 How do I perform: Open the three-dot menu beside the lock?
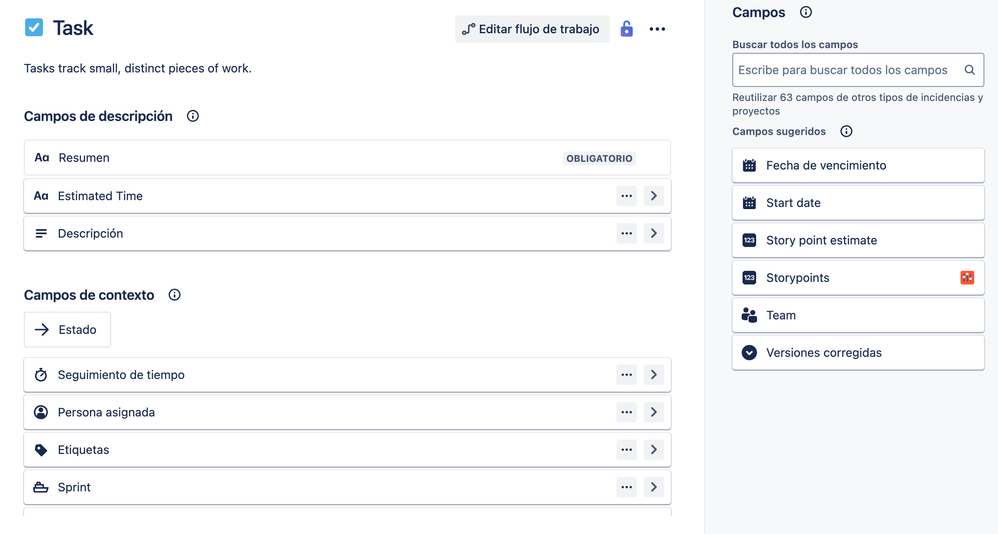[x=657, y=29]
